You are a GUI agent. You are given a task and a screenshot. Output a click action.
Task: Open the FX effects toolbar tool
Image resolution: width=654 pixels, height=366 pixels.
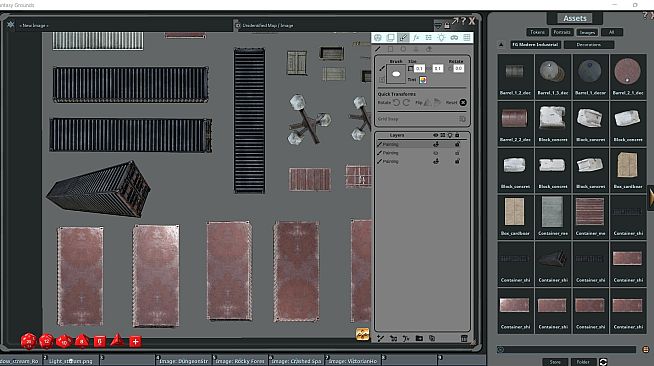[x=416, y=38]
